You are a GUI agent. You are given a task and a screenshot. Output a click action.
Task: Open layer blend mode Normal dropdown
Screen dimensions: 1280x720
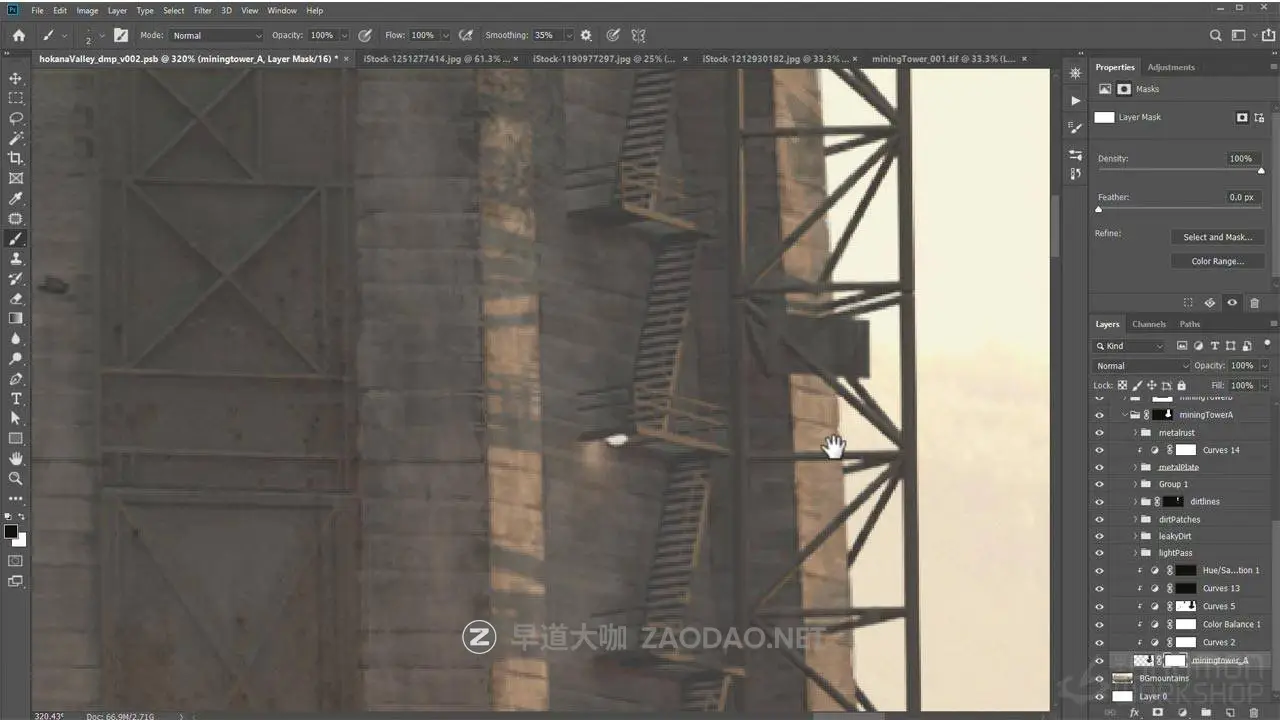click(1142, 366)
